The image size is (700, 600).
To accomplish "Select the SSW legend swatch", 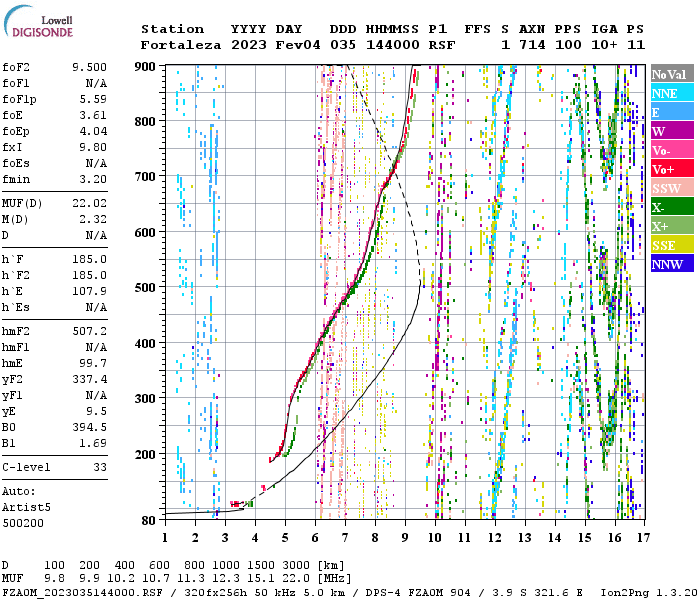I will 672,188.
